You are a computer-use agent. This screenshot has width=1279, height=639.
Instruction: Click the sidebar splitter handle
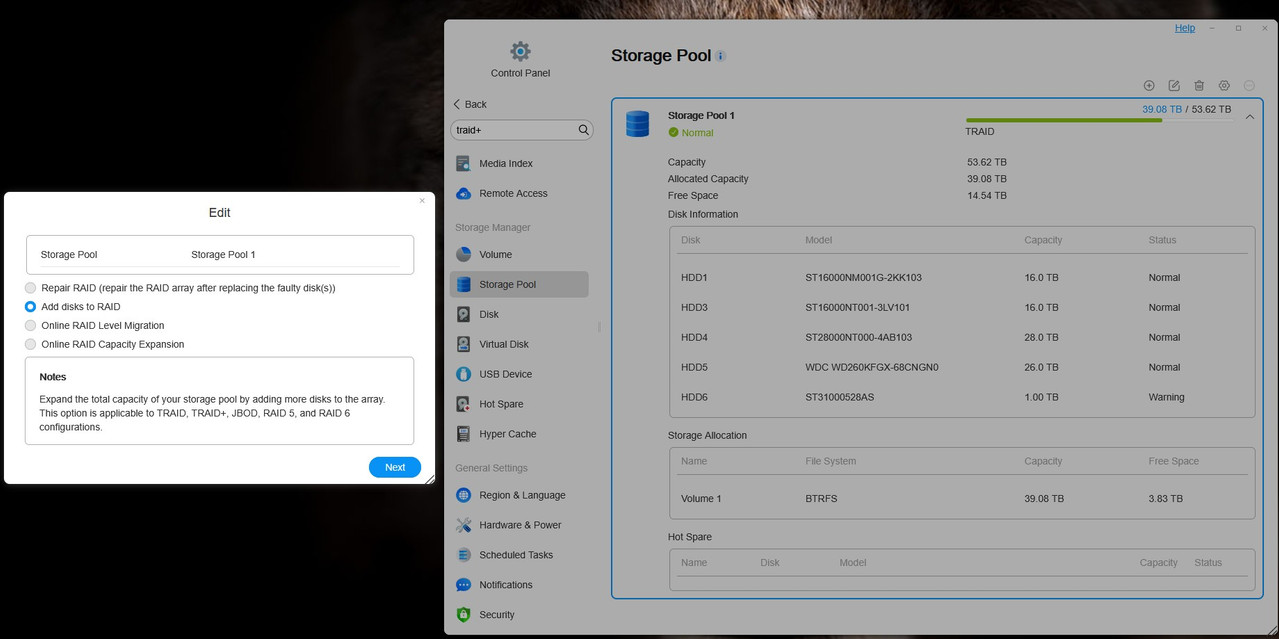(600, 326)
